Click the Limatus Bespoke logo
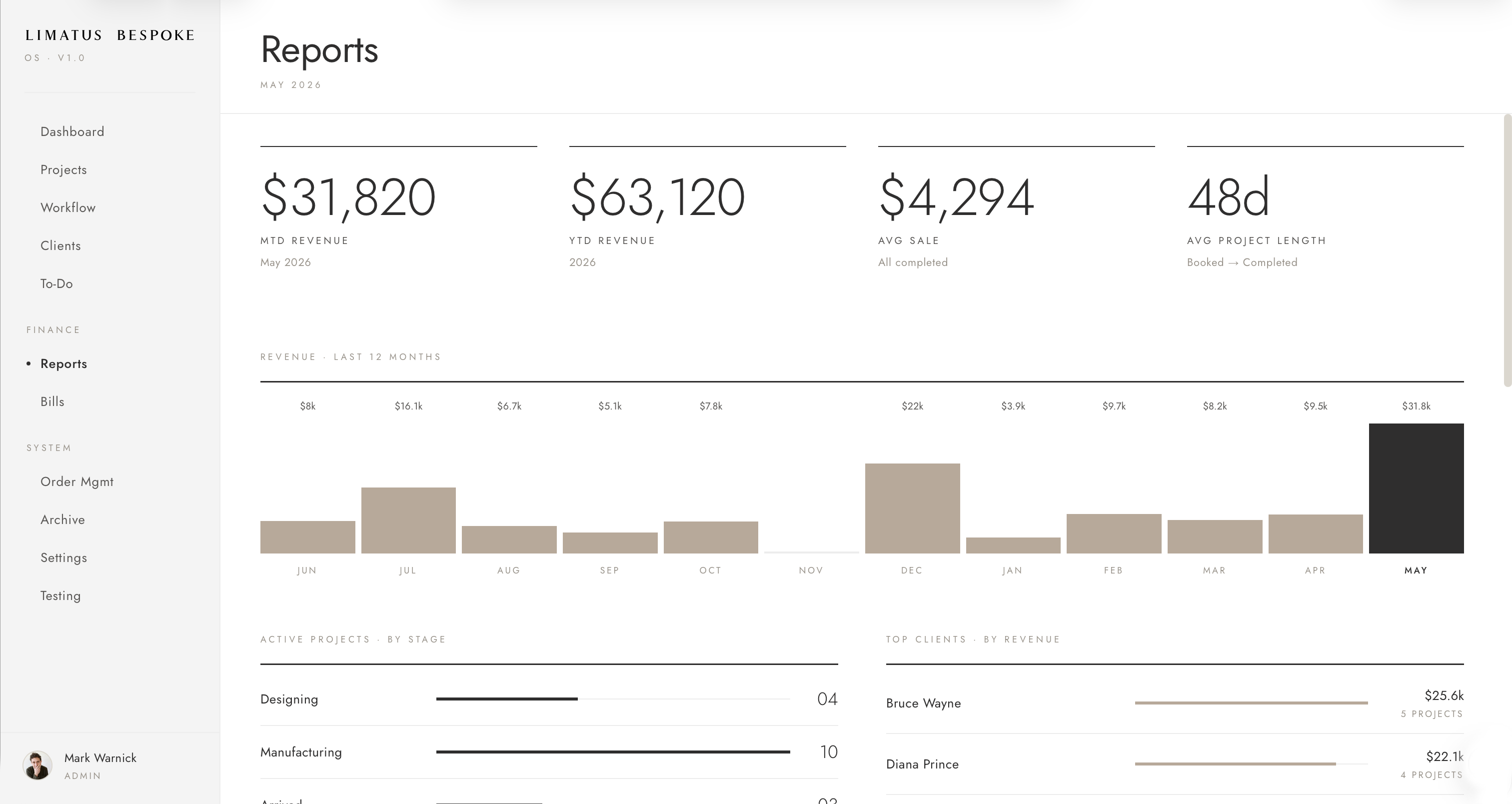This screenshot has height=804, width=1512. (x=110, y=35)
